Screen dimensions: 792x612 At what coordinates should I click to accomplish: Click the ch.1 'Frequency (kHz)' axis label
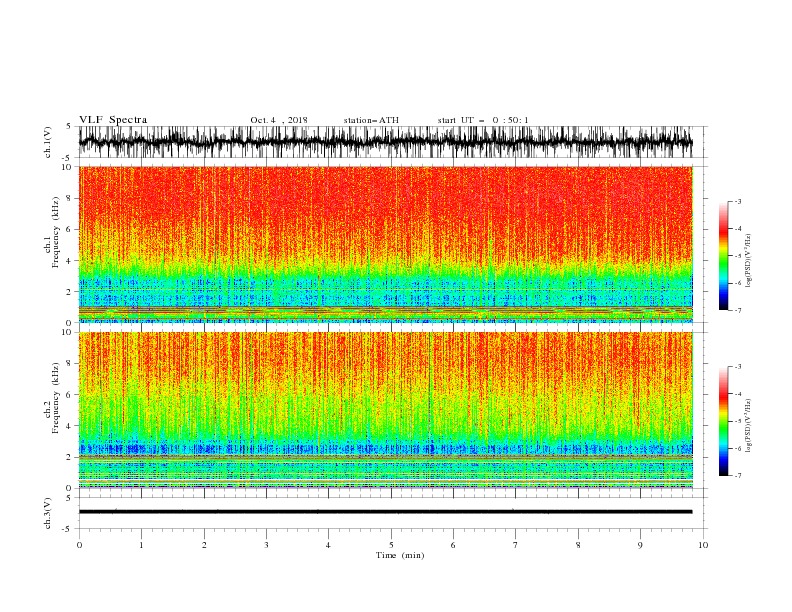[x=56, y=232]
